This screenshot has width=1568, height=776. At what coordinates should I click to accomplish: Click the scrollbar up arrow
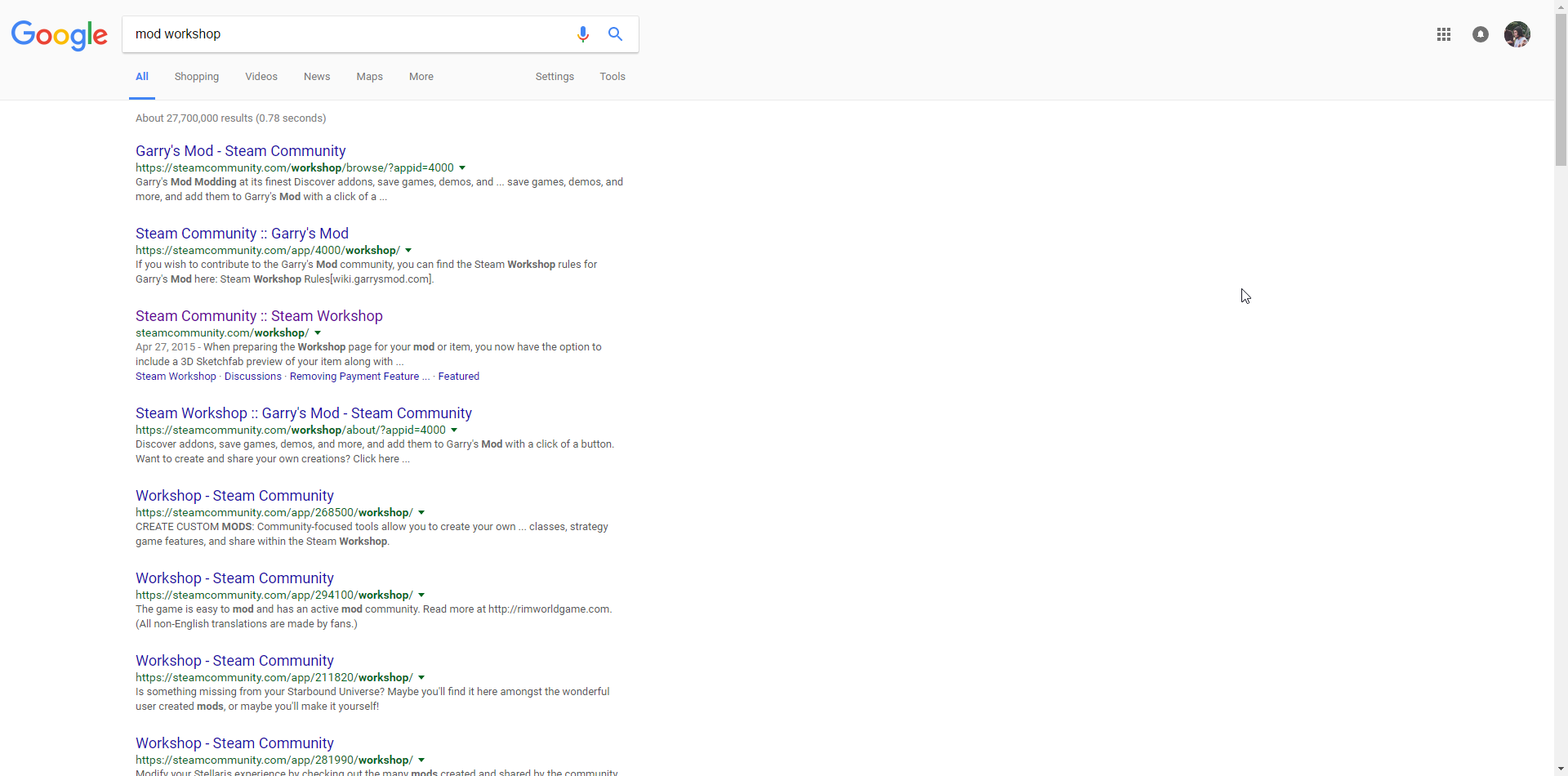pos(1561,7)
